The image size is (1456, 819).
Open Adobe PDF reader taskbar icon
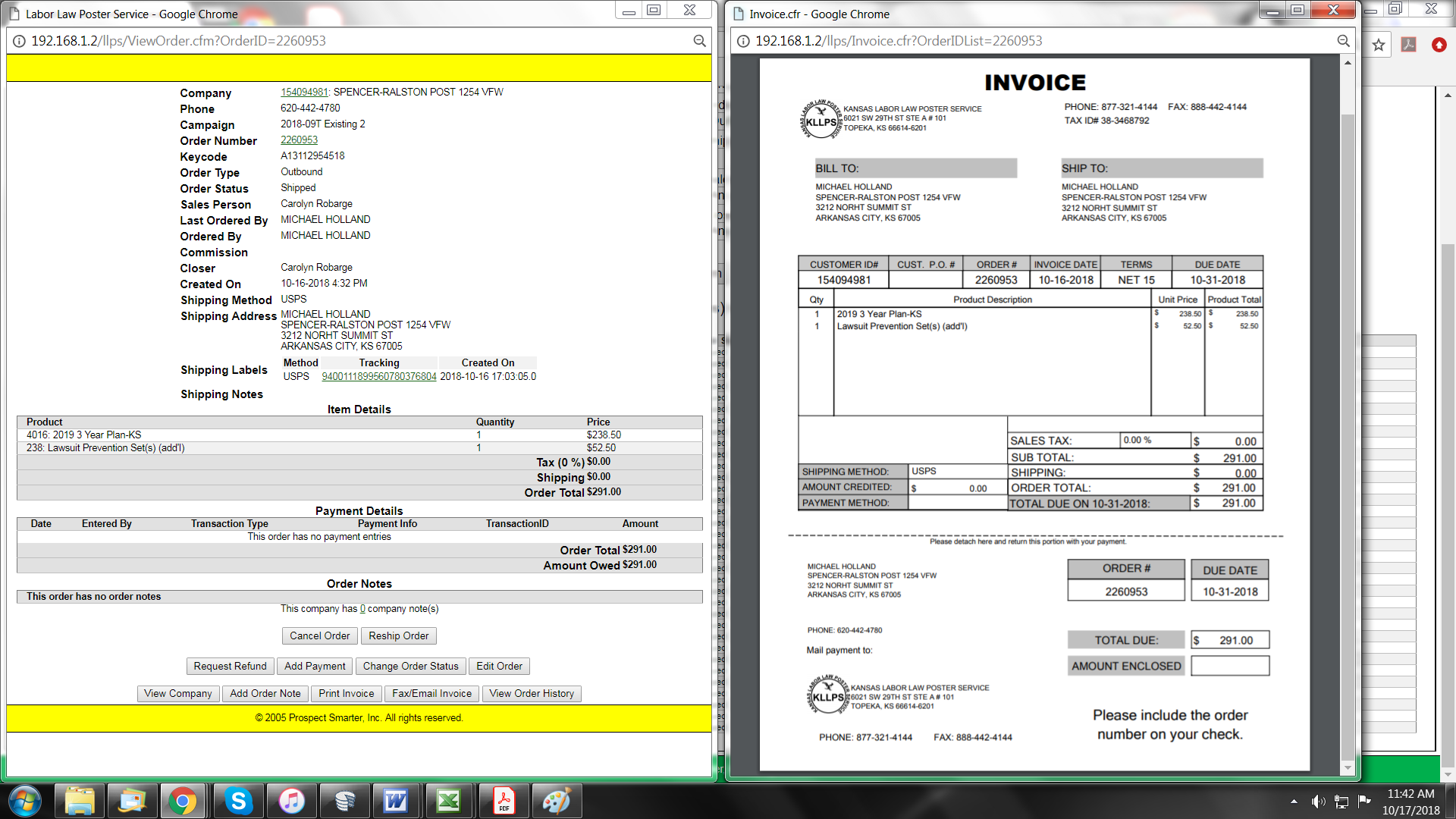click(x=503, y=801)
